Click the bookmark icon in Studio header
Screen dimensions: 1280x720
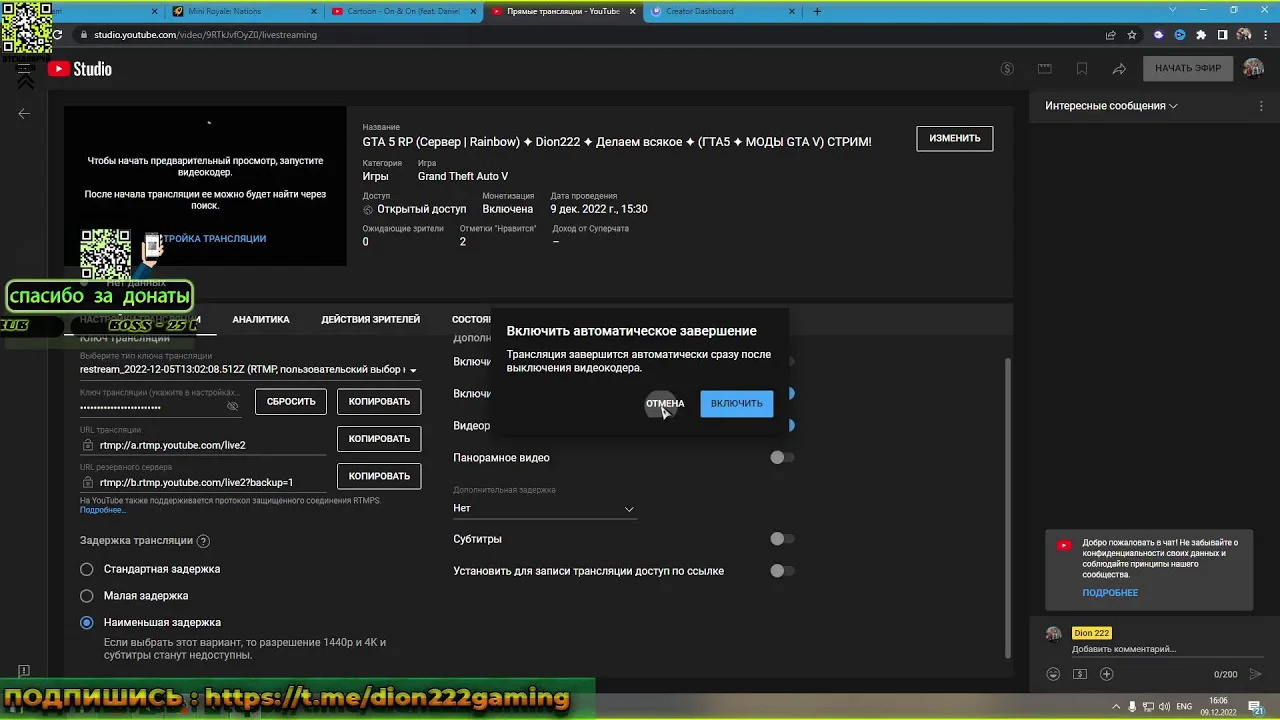(x=1082, y=69)
